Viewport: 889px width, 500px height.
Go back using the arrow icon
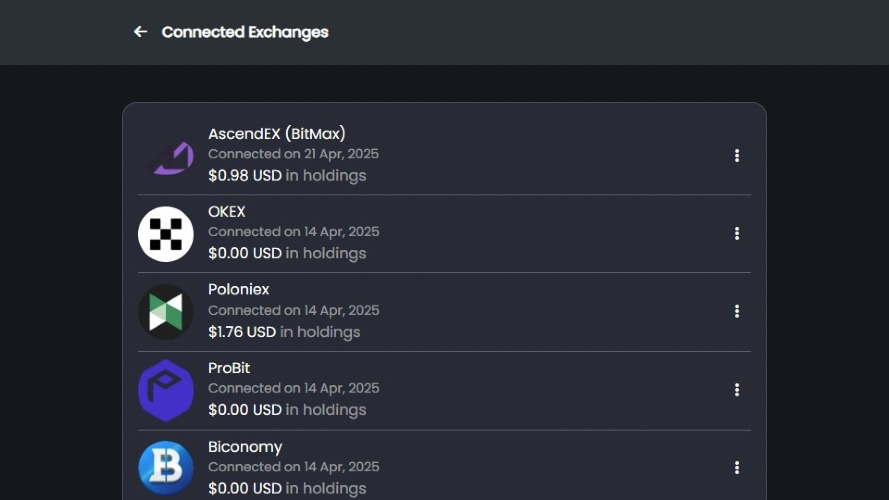140,32
